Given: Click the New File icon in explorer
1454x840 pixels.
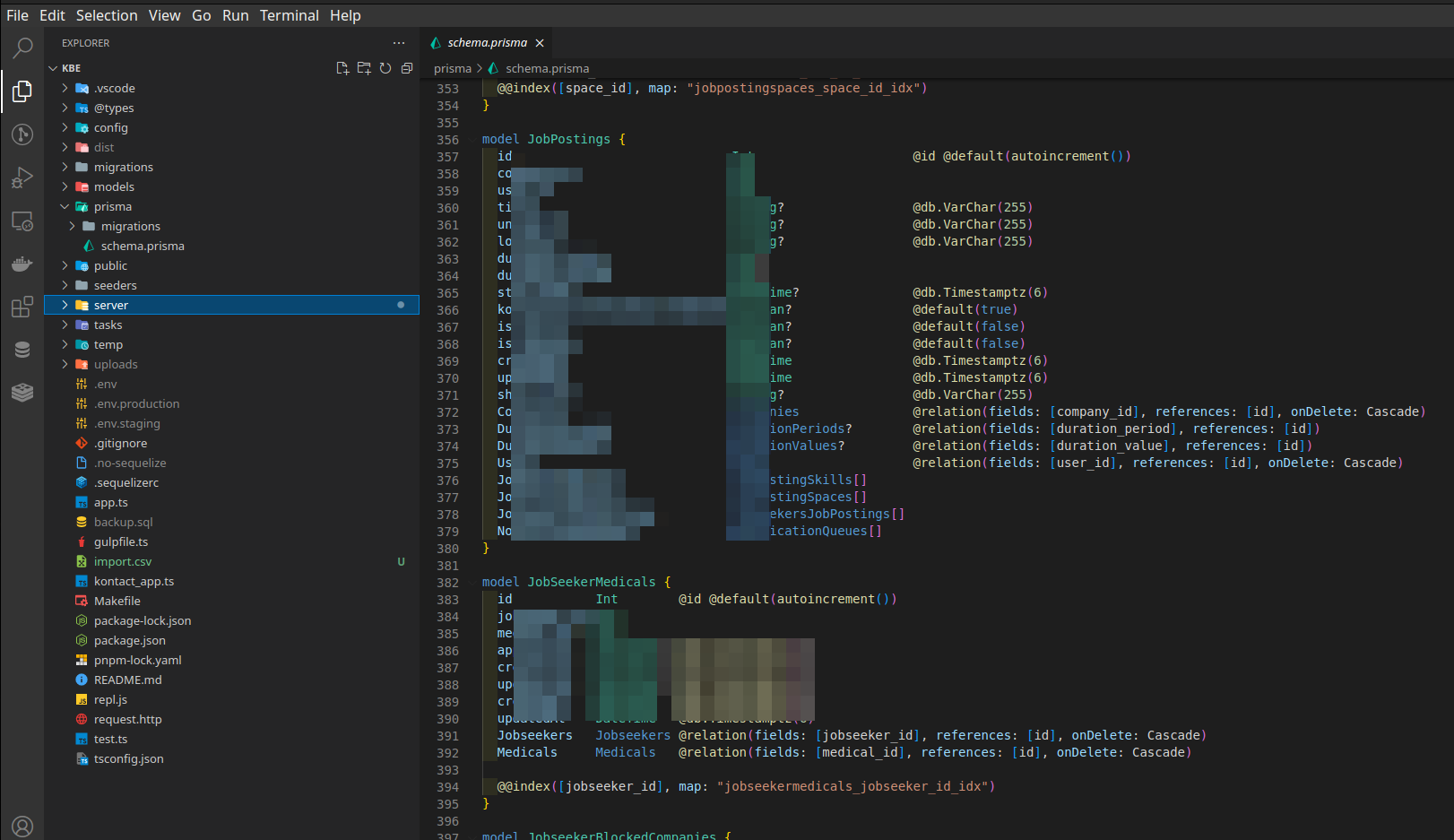Looking at the screenshot, I should point(342,68).
